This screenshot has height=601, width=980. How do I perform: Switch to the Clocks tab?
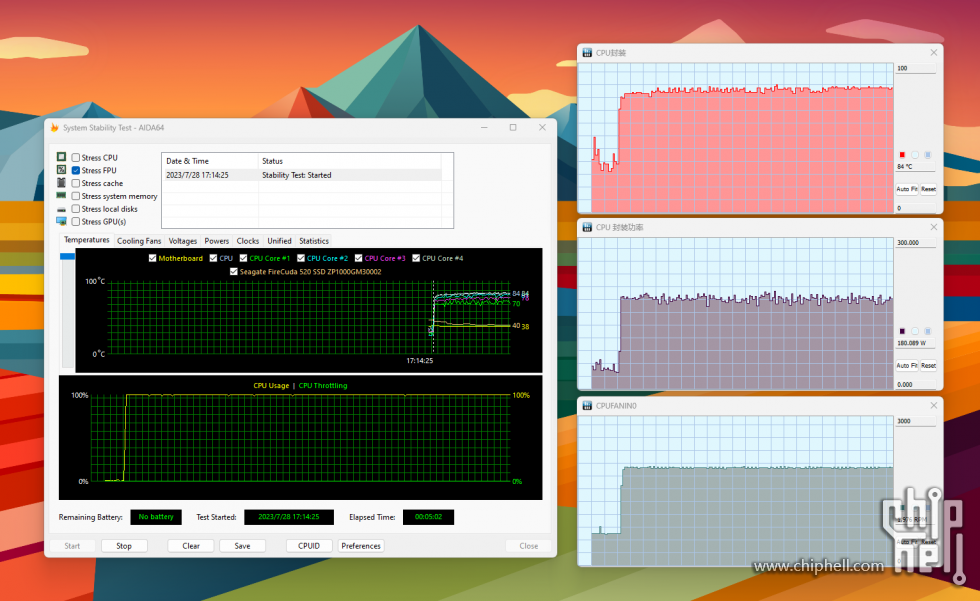[248, 241]
